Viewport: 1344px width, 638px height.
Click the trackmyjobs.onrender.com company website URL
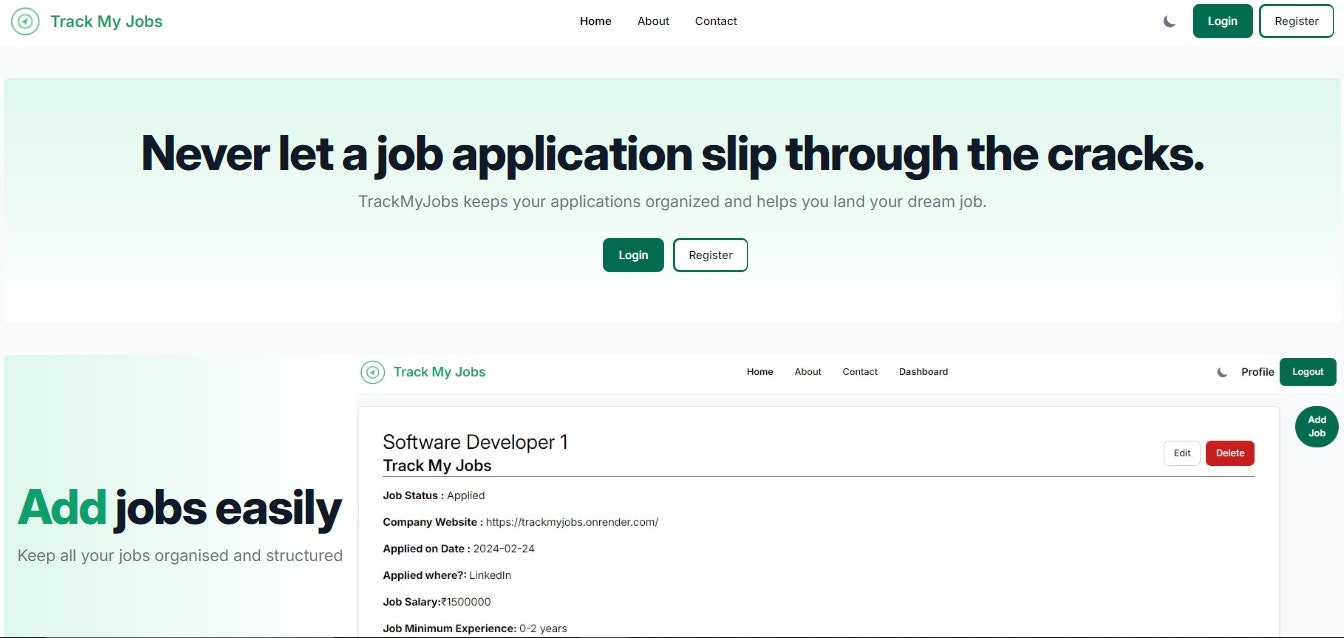coord(572,522)
